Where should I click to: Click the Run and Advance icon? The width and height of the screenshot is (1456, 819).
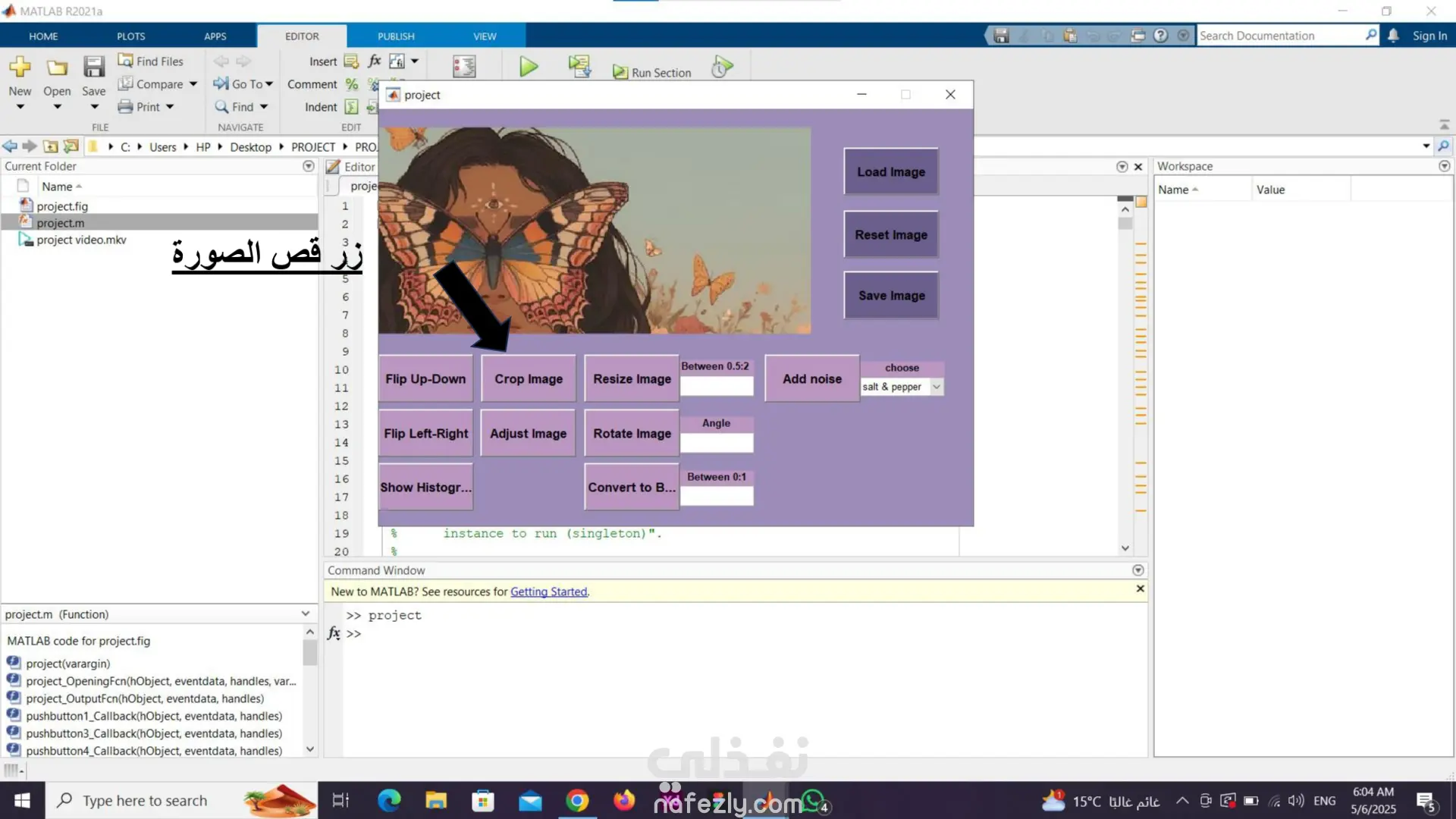pos(580,67)
